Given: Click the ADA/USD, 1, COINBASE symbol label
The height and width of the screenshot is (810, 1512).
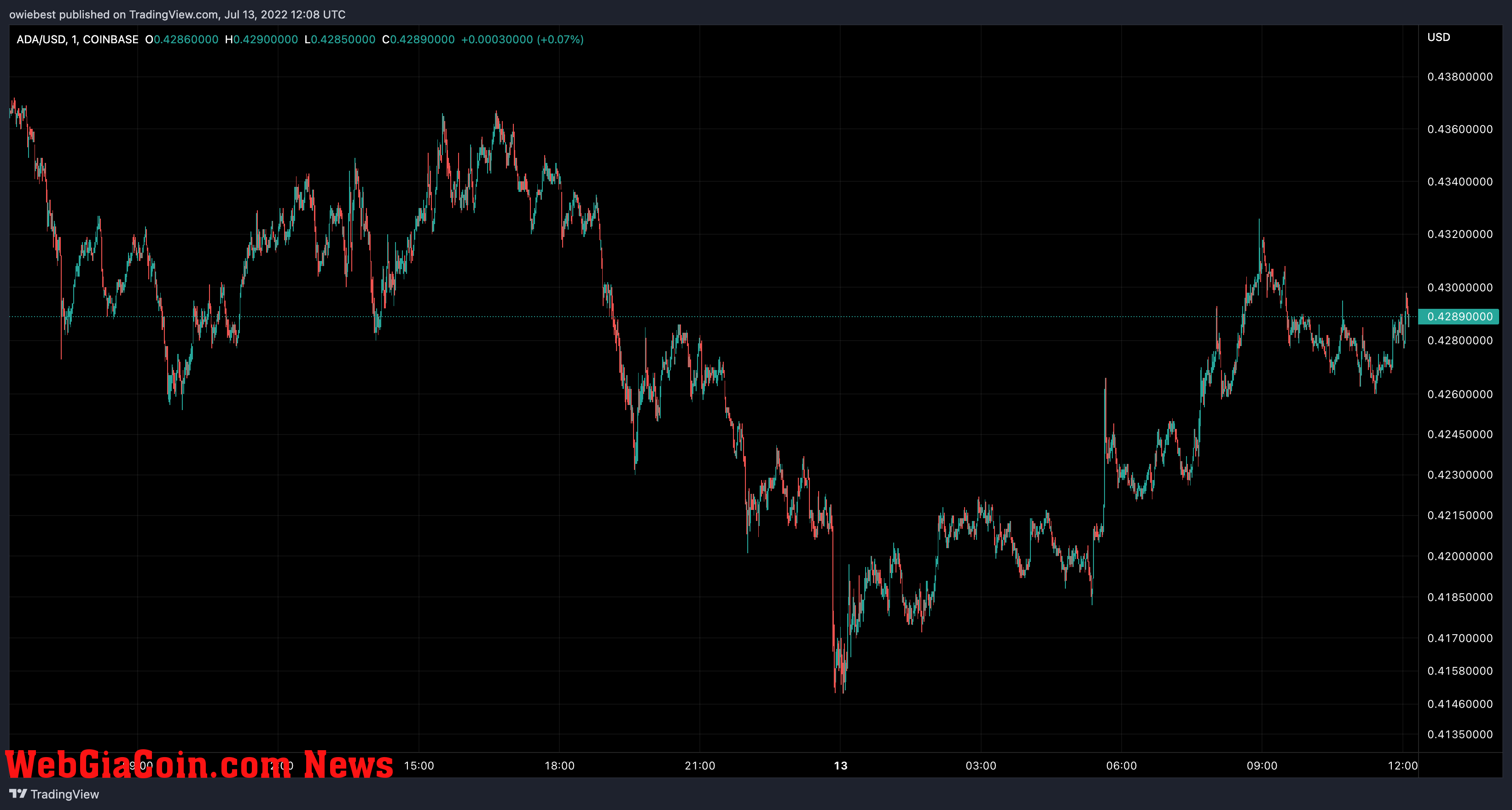Looking at the screenshot, I should point(77,39).
